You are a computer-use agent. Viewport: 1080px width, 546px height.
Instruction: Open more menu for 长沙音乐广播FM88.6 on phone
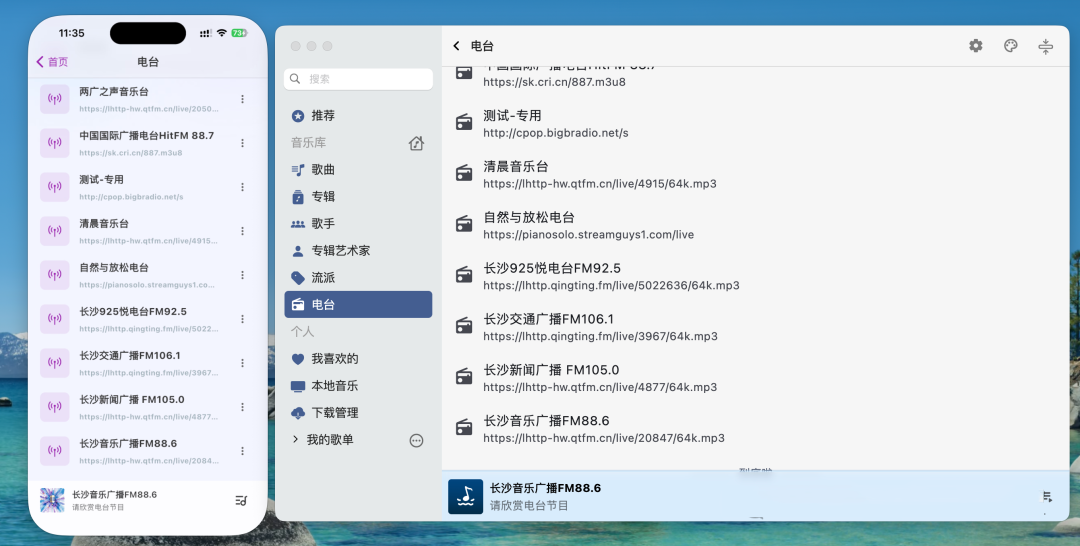(x=242, y=452)
